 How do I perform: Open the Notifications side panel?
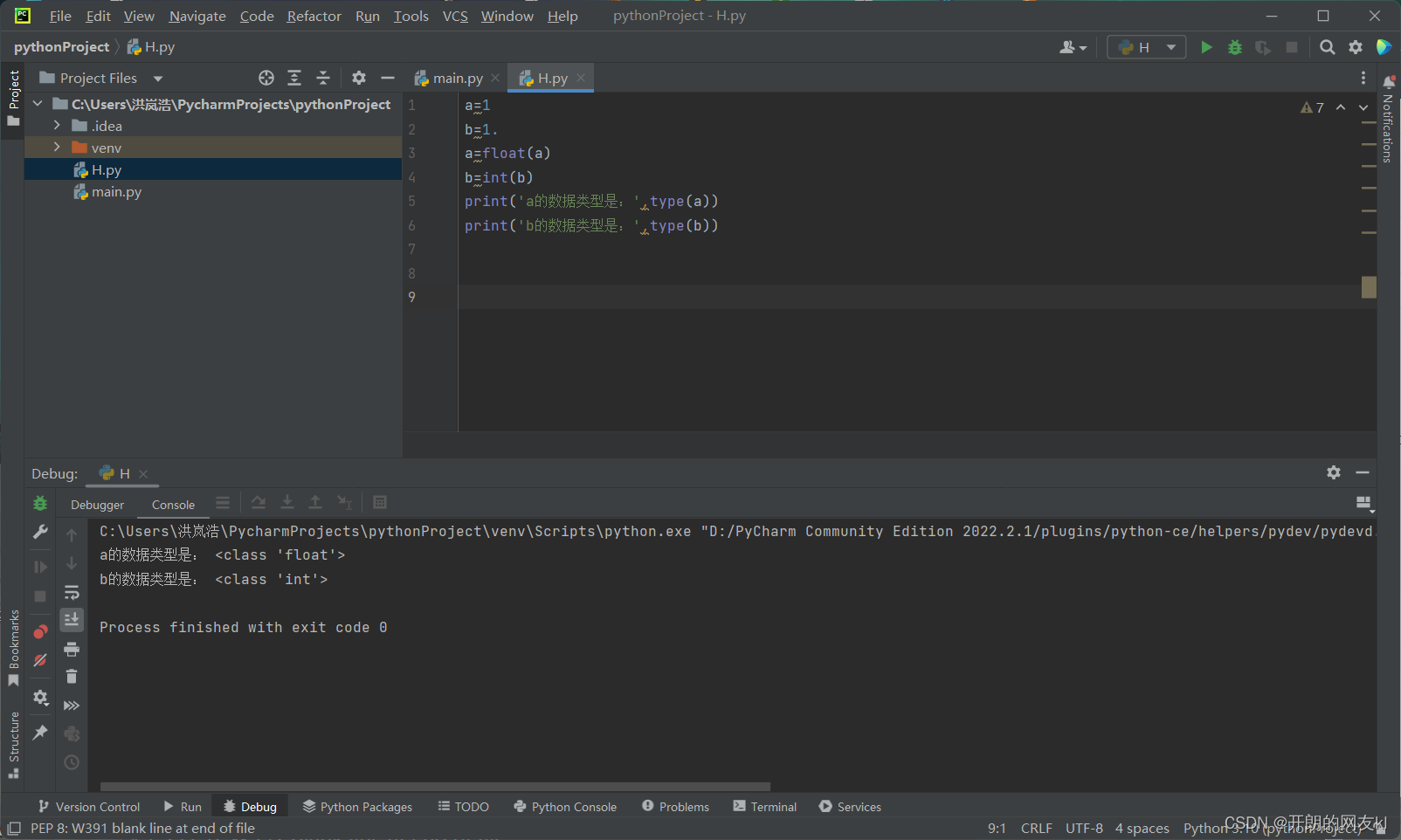(x=1388, y=119)
